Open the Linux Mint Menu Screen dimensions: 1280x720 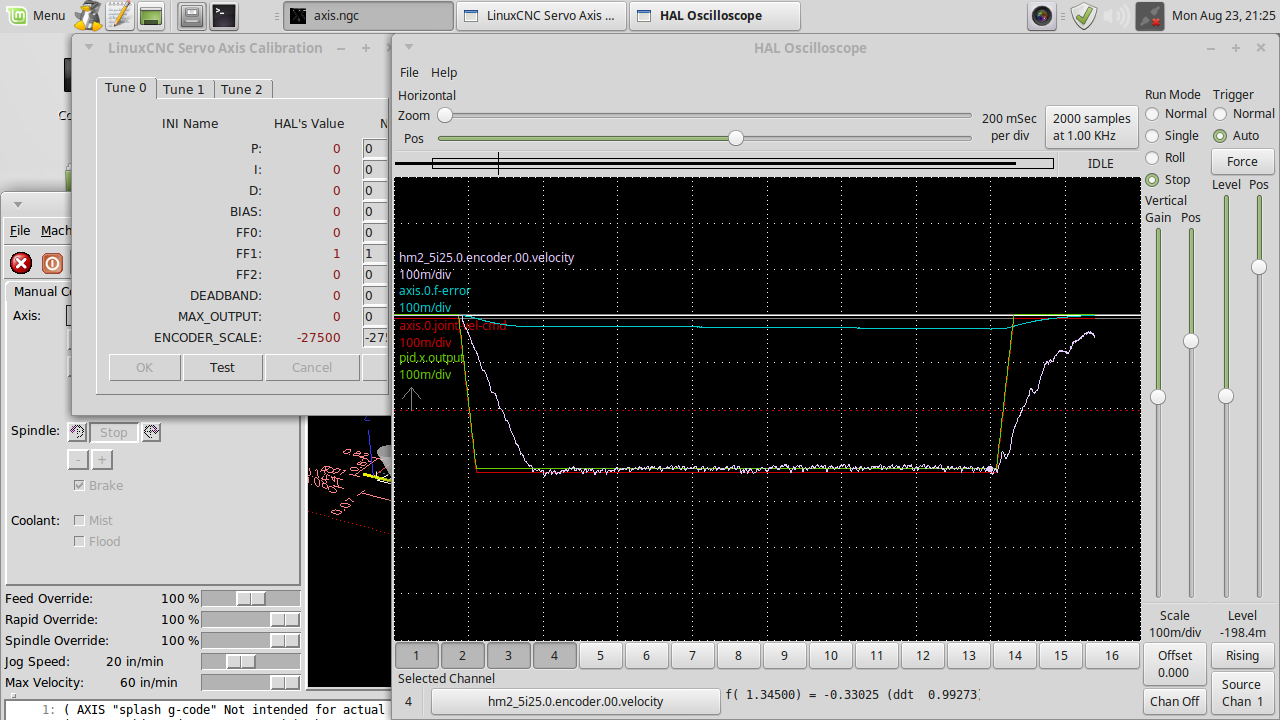click(x=36, y=15)
